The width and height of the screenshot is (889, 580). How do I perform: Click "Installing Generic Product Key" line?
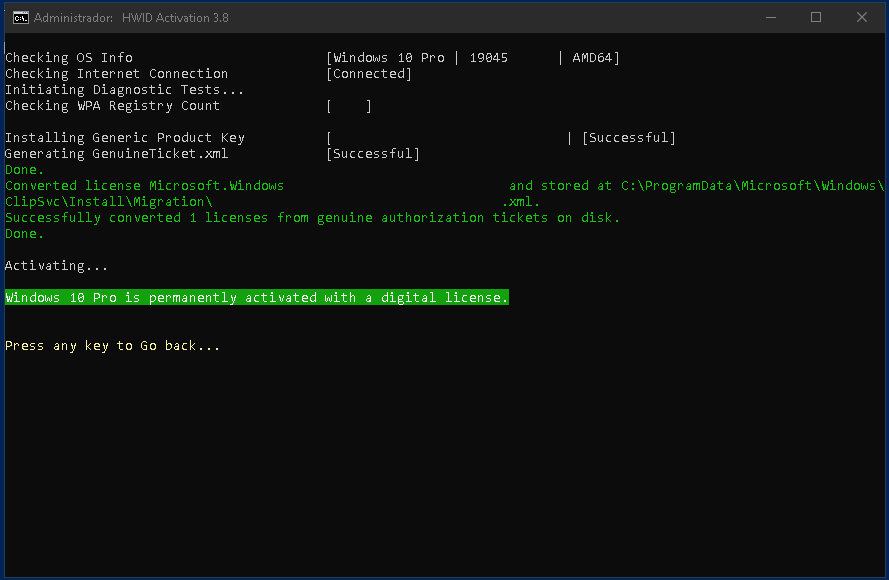point(125,138)
